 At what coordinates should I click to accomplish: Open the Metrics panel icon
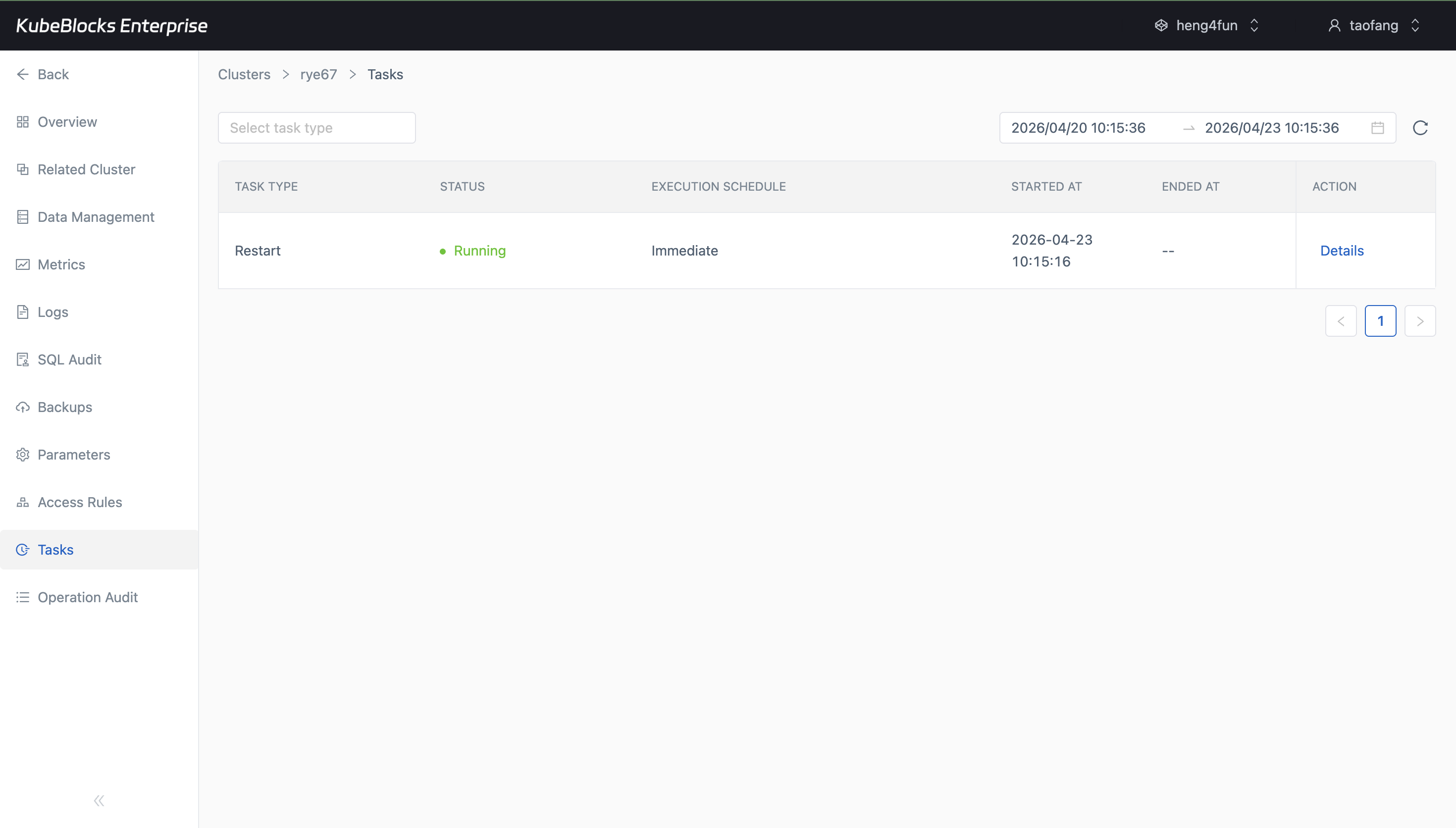(23, 264)
